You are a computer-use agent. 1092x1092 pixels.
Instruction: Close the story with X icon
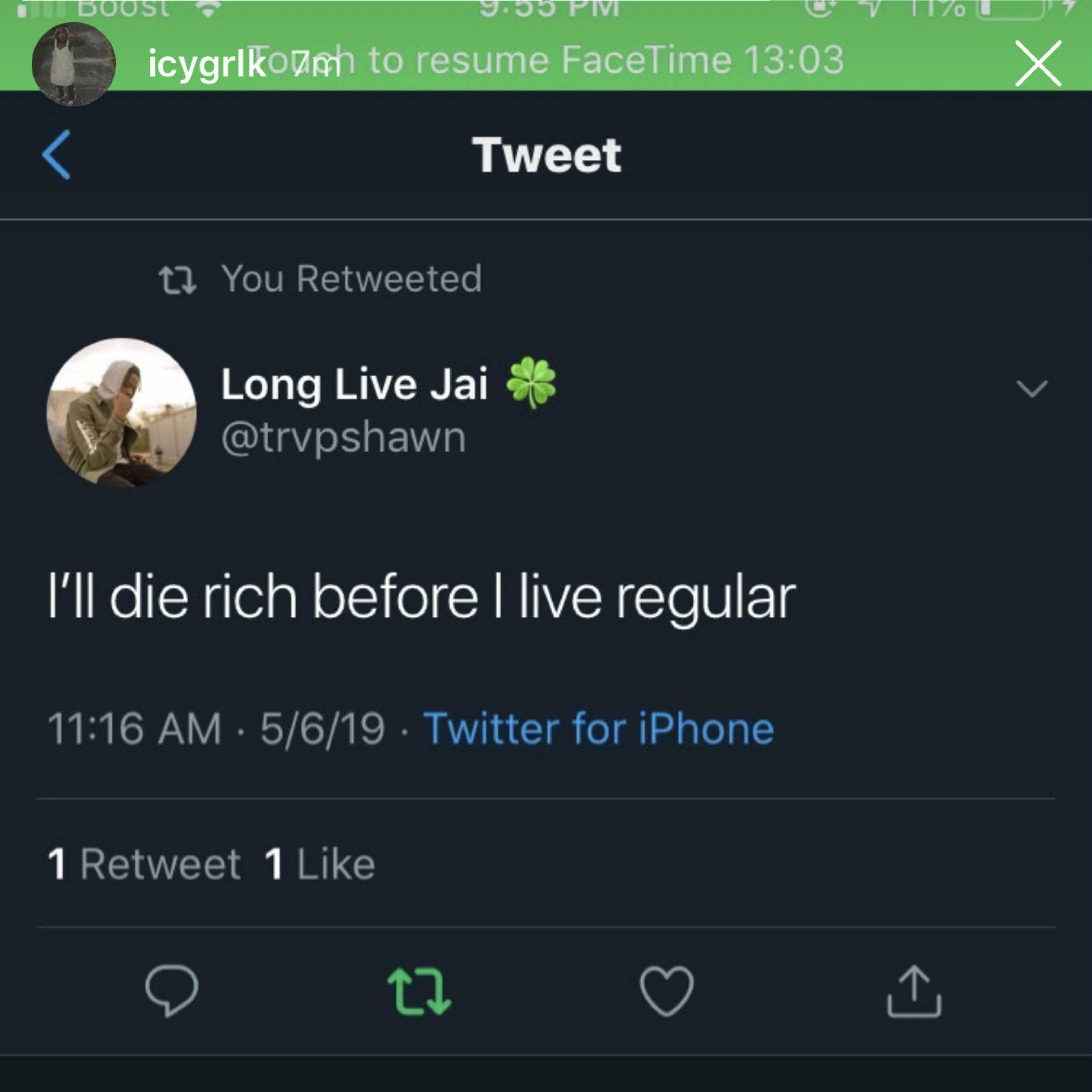point(1038,63)
